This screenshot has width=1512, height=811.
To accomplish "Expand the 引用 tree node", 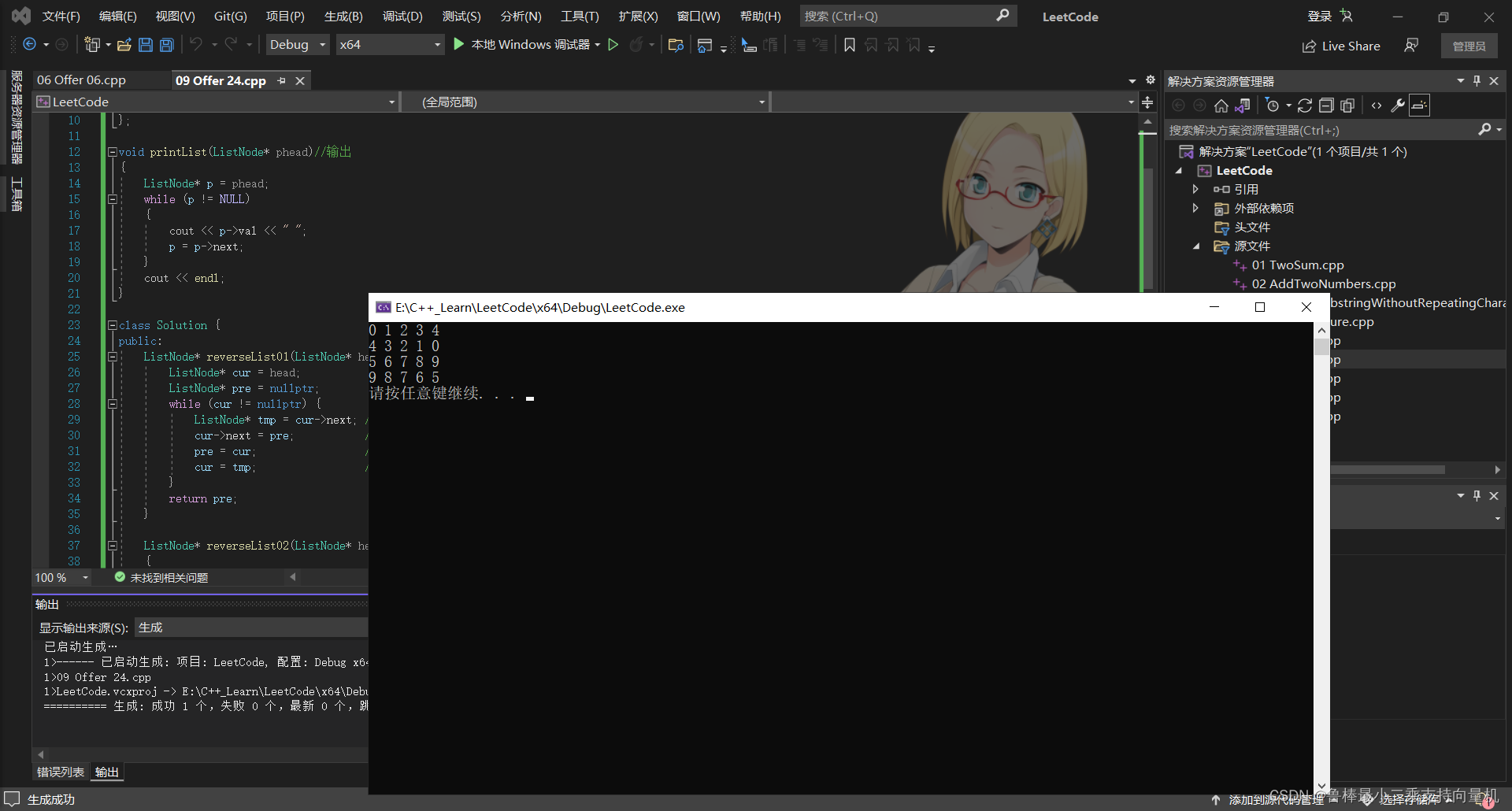I will 1195,189.
